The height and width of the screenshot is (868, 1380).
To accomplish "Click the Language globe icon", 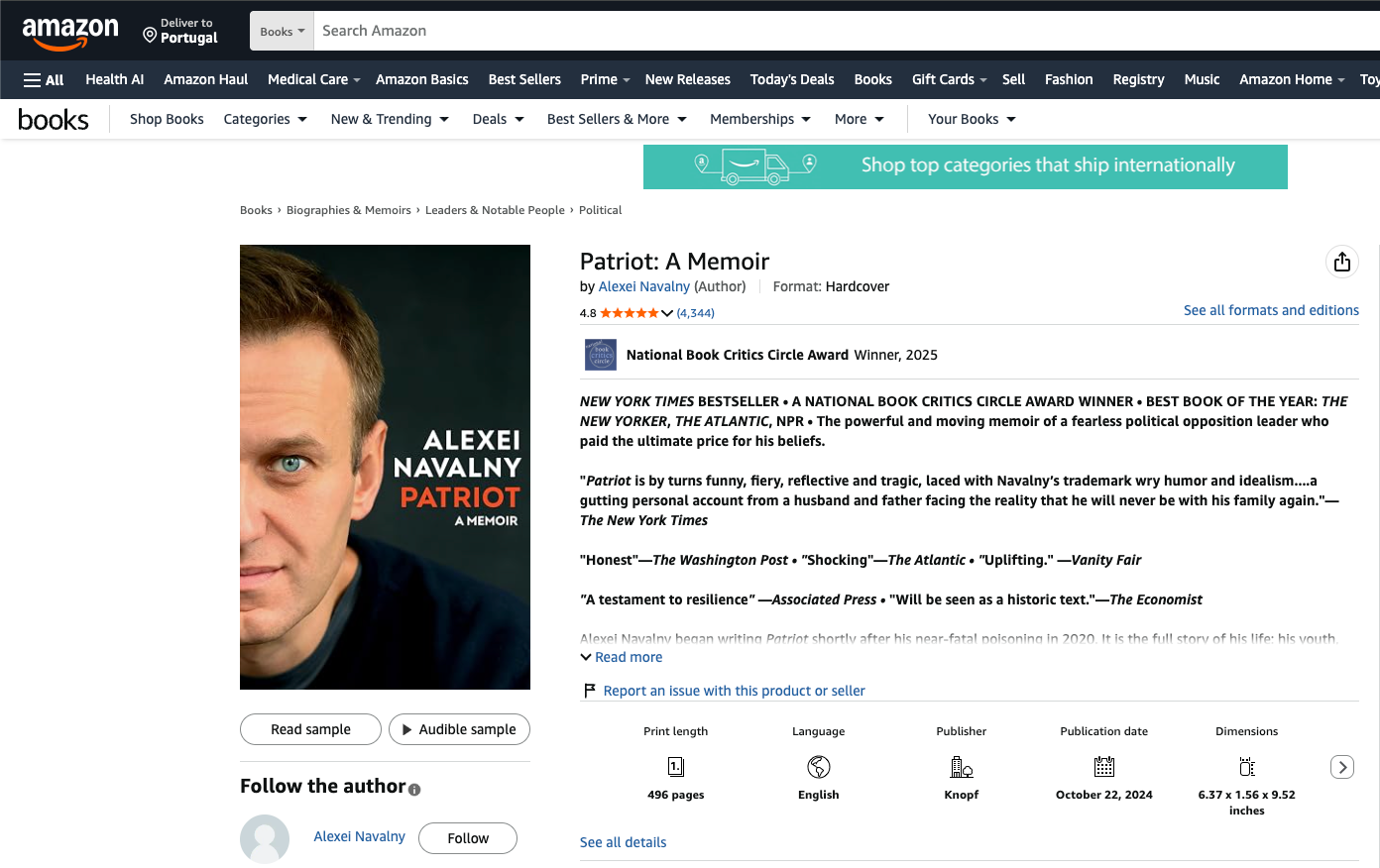I will (x=819, y=767).
